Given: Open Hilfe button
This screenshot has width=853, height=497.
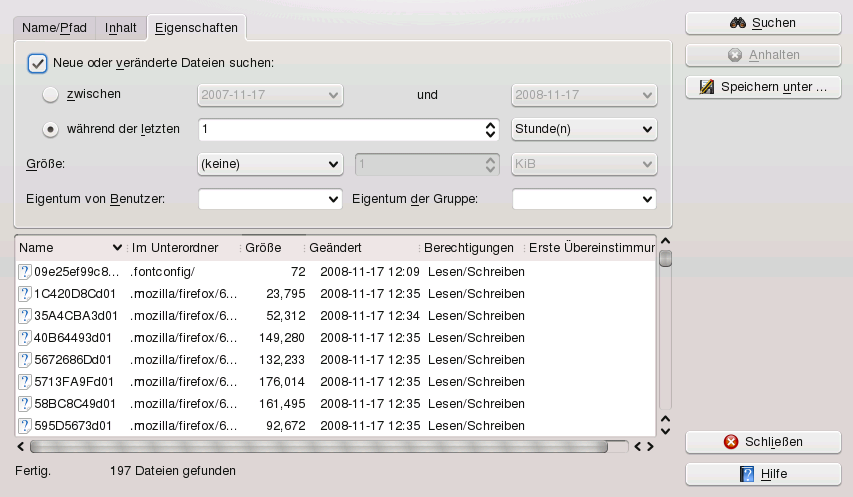Looking at the screenshot, I should click(x=763, y=474).
